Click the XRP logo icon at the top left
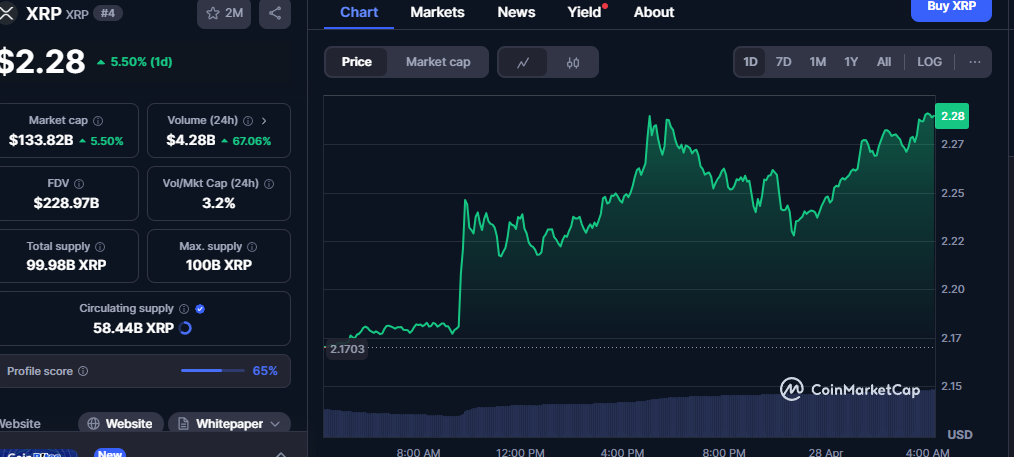This screenshot has height=457, width=1014. point(6,13)
